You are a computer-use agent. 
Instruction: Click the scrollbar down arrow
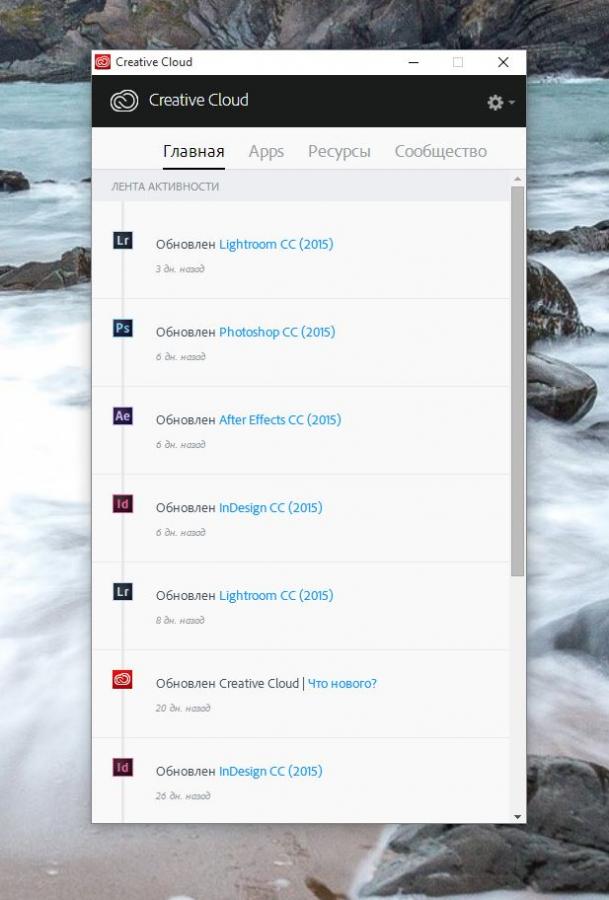[518, 816]
